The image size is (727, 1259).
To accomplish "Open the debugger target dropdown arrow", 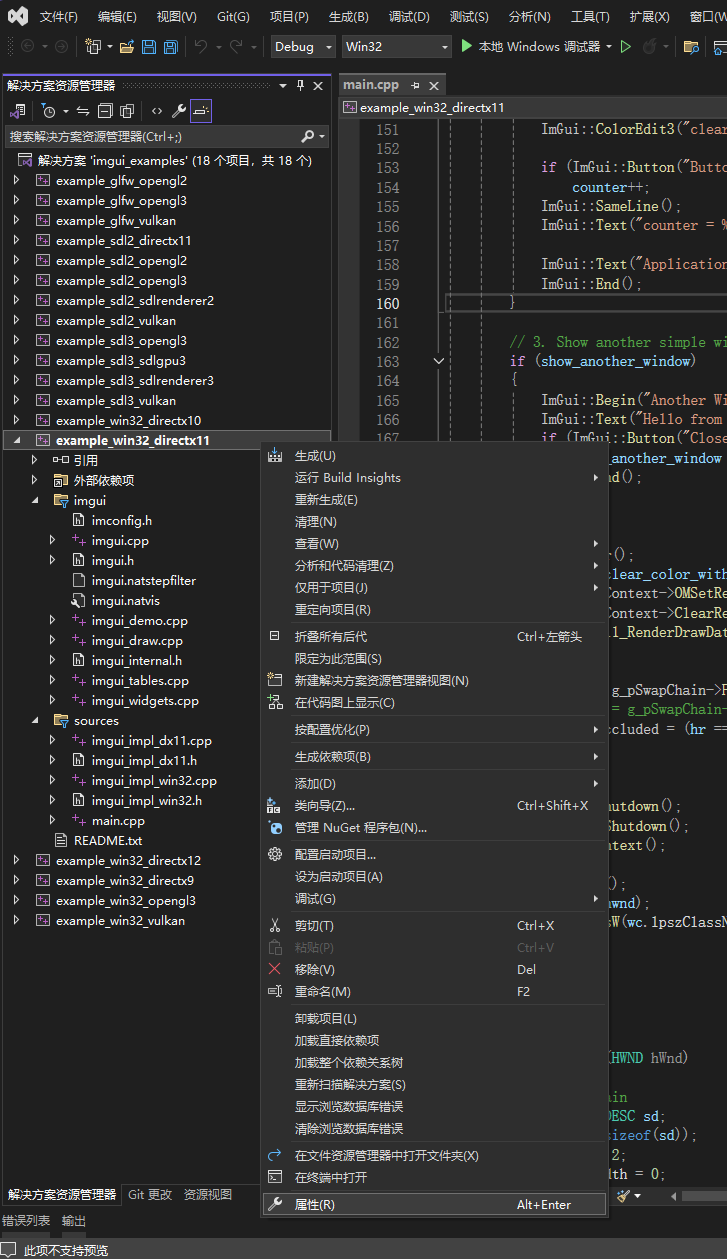I will [x=608, y=47].
